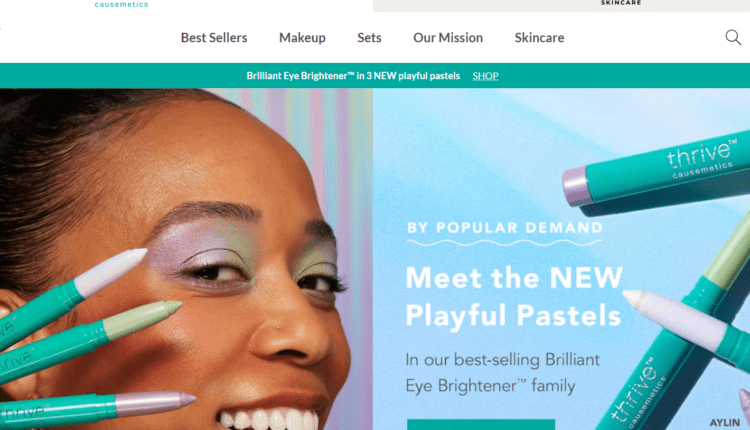The image size is (750, 430).
Task: Go to the Makeup menu item
Action: click(302, 38)
